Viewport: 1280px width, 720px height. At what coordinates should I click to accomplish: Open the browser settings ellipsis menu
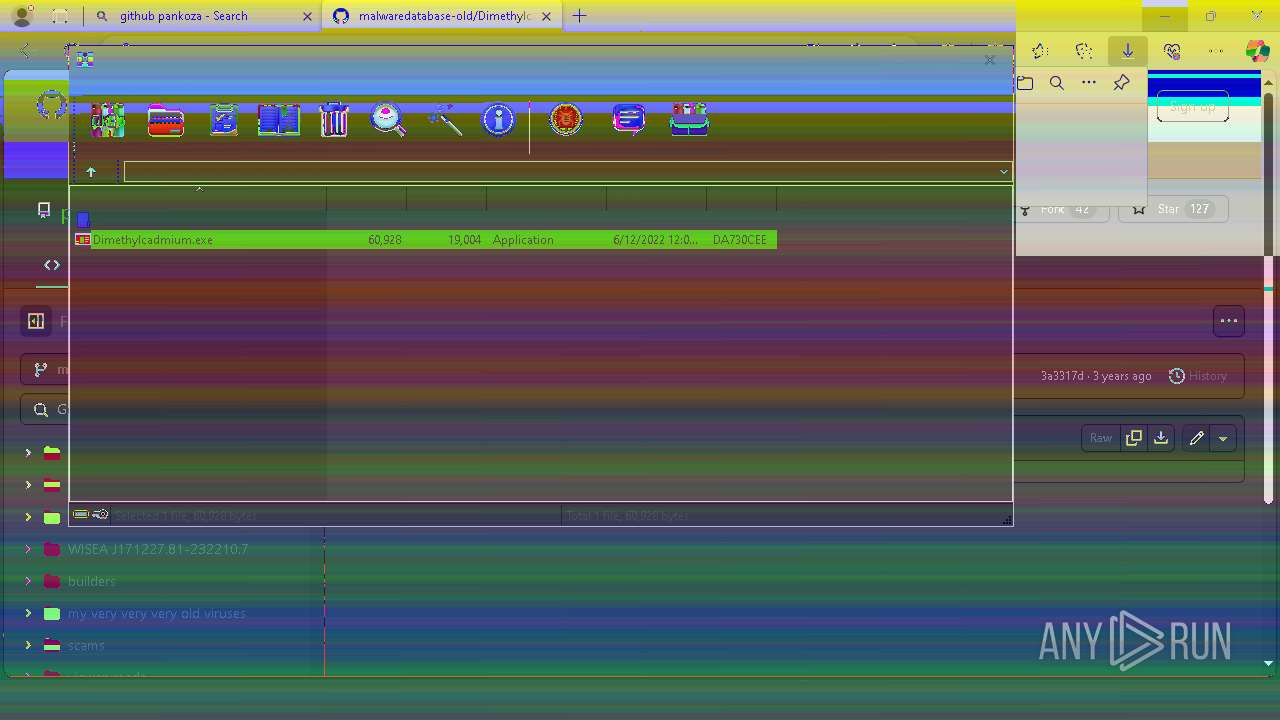pos(1216,51)
